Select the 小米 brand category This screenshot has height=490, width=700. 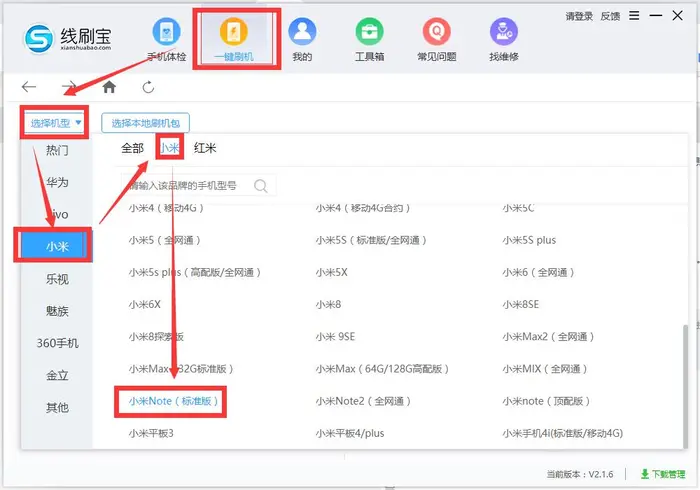(57, 246)
